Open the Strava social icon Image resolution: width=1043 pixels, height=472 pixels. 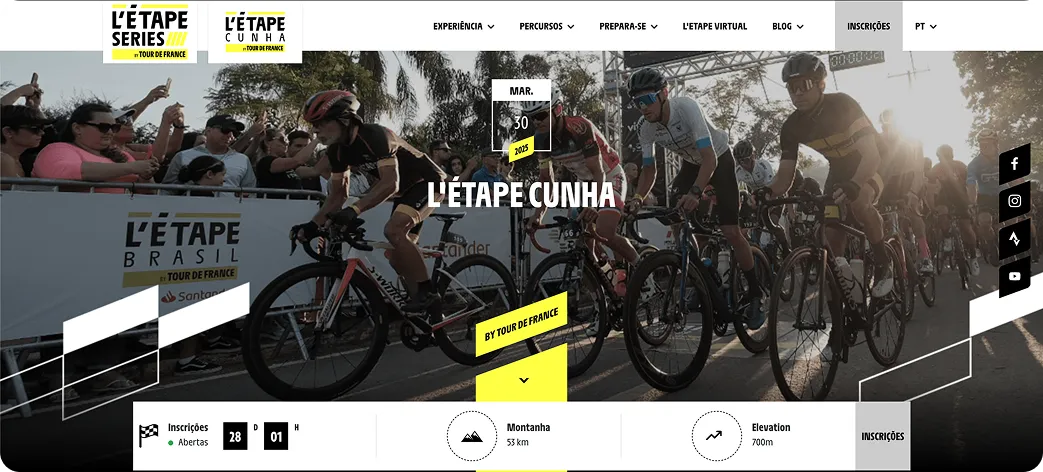[1014, 239]
